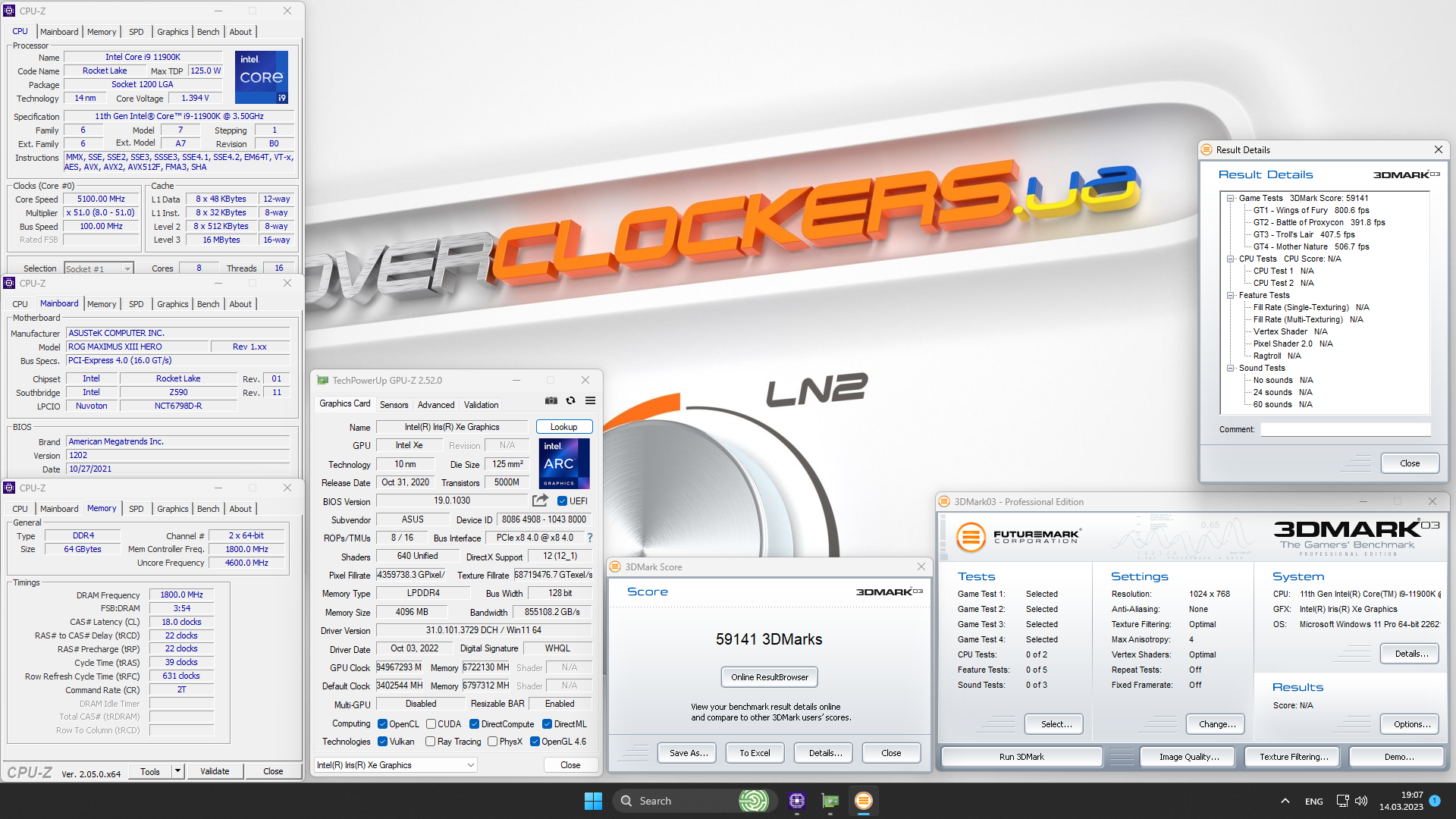Click the ENG language indicator
Image resolution: width=1456 pixels, height=819 pixels.
pos(1314,802)
